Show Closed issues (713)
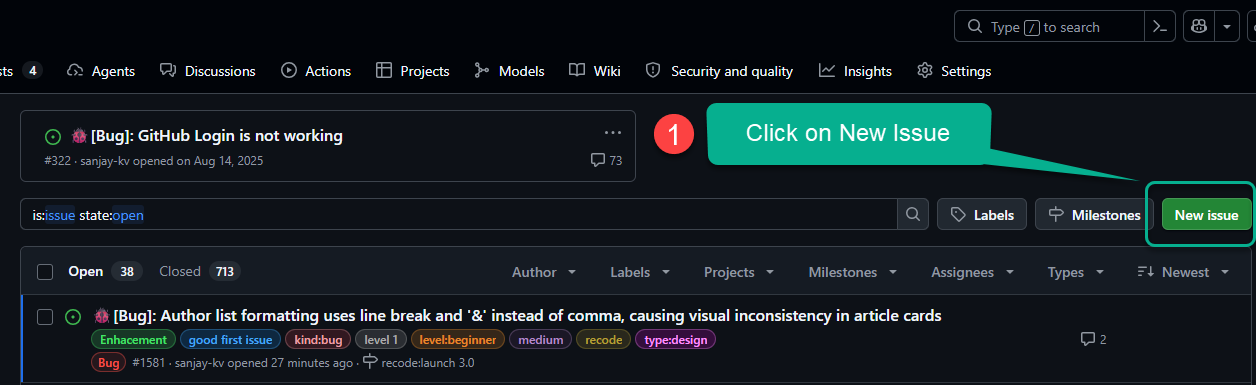 point(200,272)
